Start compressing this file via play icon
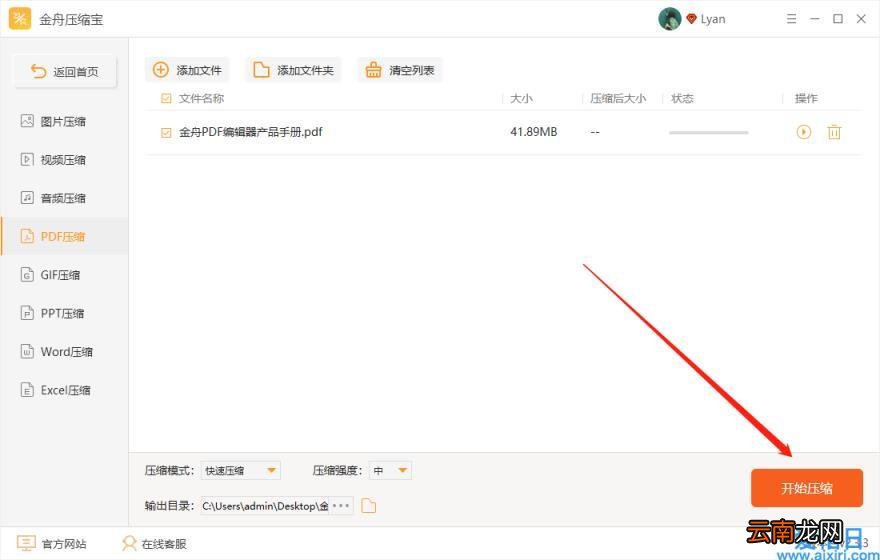 point(804,132)
